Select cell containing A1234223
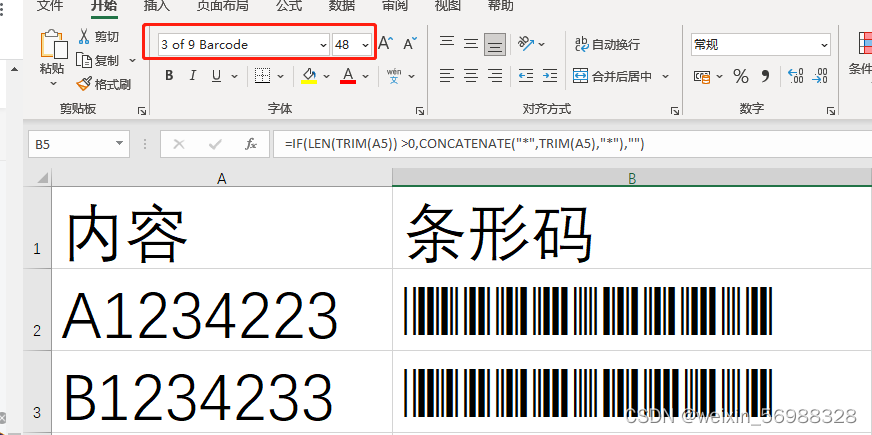872x435 pixels. click(x=222, y=310)
